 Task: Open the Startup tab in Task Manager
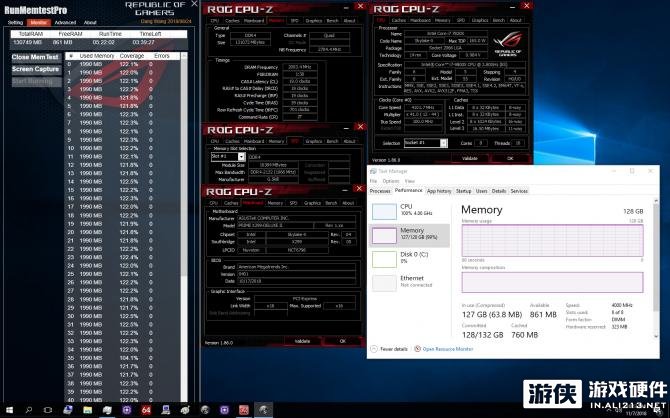point(464,191)
